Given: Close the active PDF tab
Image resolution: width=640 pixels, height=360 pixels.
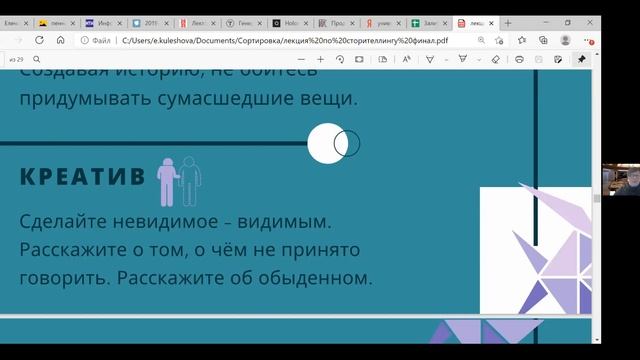Looking at the screenshot, I should [491, 23].
